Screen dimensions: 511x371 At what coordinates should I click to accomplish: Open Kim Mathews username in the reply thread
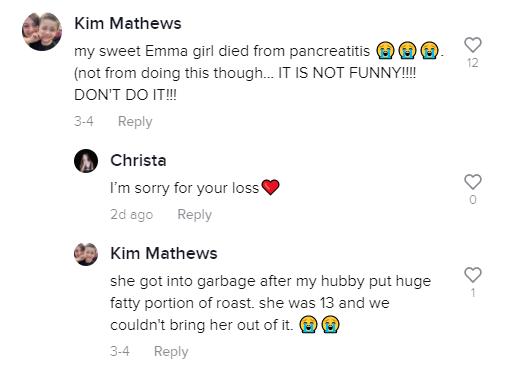coord(164,253)
